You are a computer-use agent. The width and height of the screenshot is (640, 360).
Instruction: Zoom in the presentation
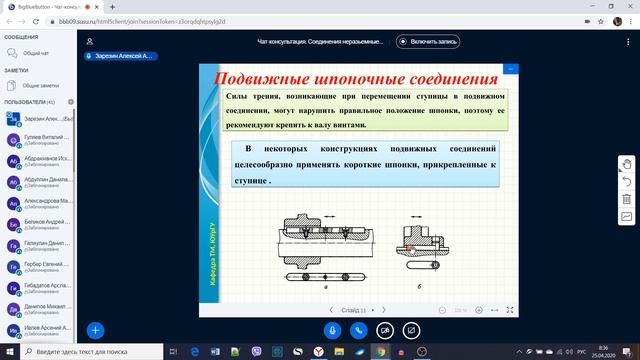(479, 310)
